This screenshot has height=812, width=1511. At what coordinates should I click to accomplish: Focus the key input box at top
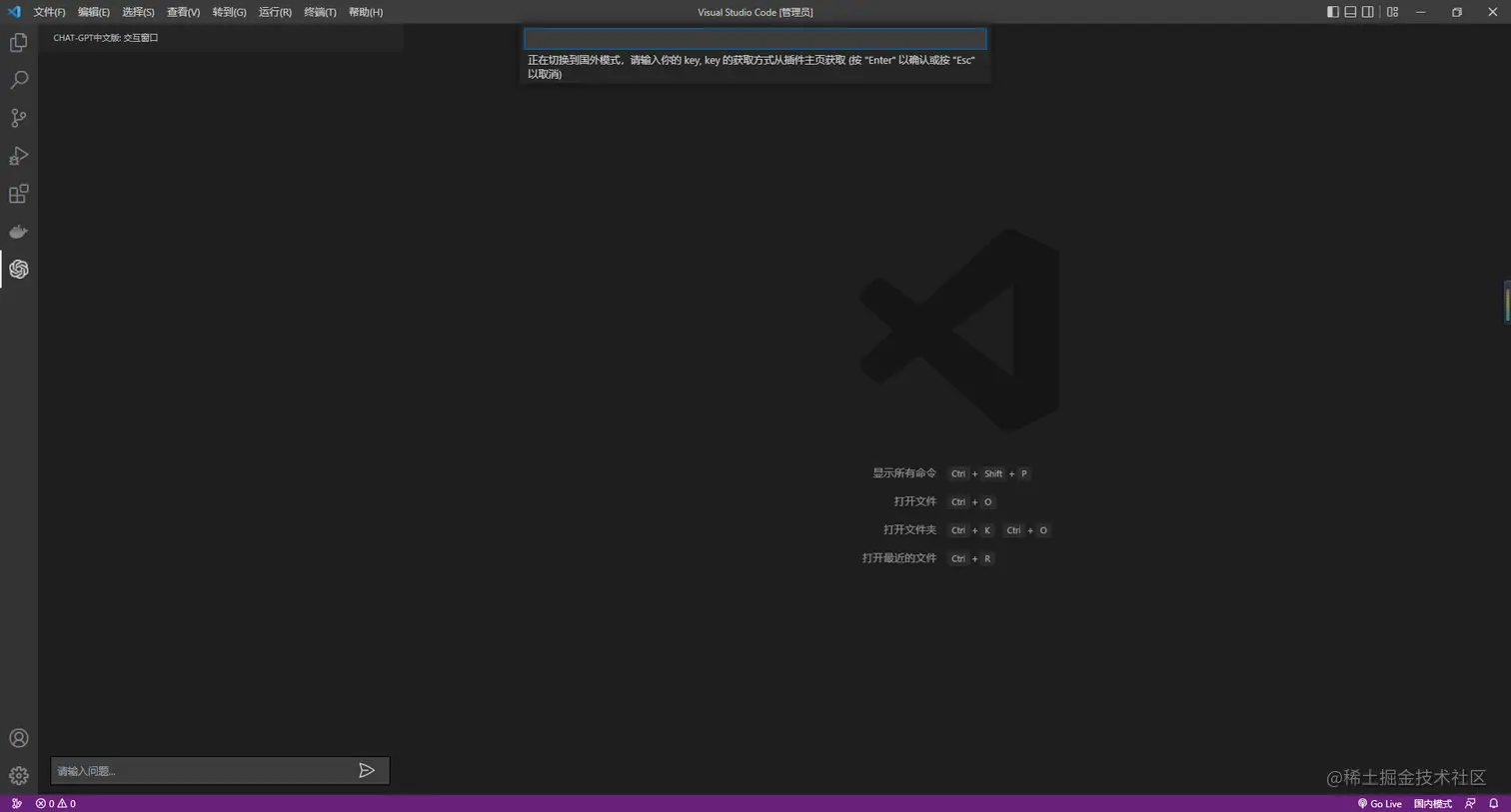(755, 39)
